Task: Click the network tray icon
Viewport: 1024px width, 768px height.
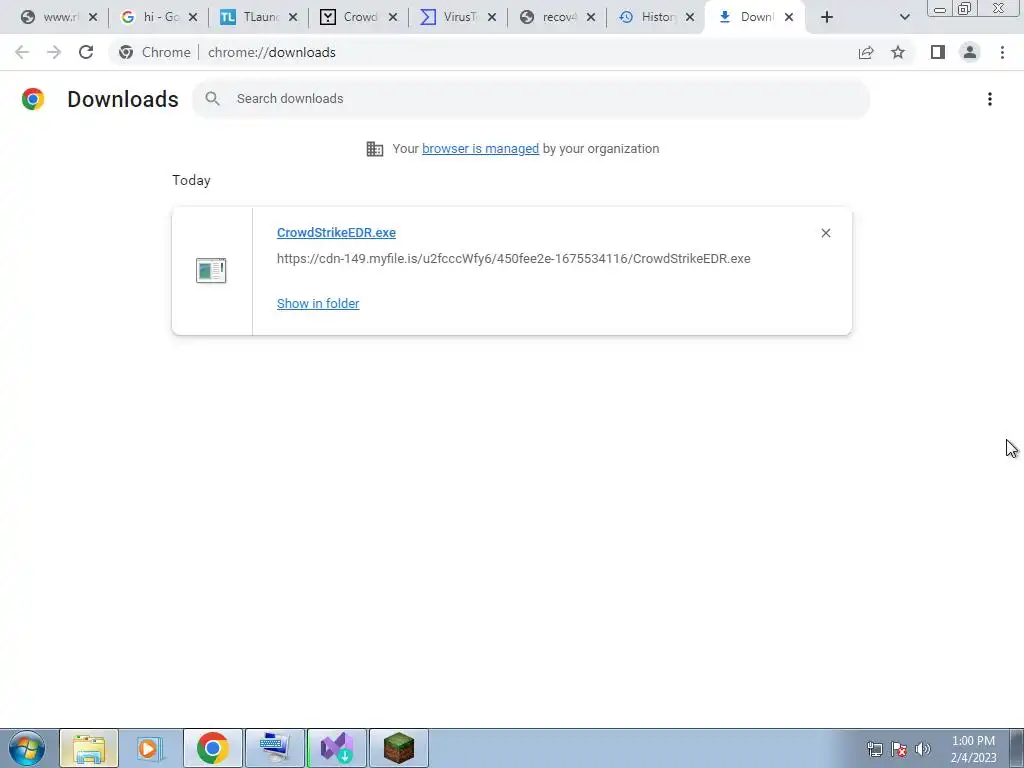Action: [874, 749]
